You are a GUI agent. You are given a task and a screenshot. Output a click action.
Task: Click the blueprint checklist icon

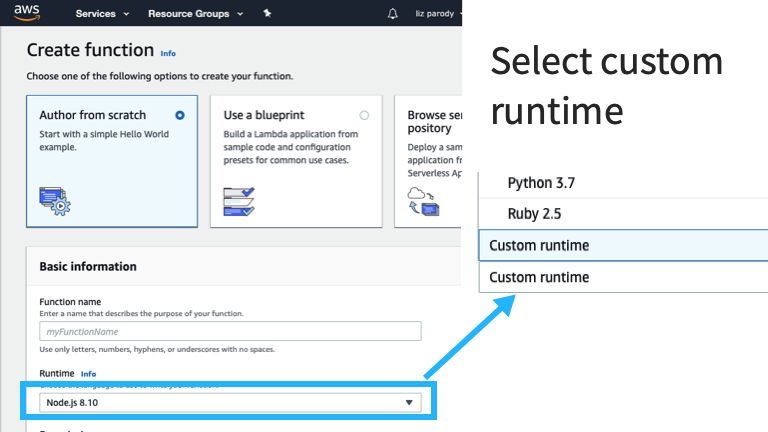tap(239, 201)
